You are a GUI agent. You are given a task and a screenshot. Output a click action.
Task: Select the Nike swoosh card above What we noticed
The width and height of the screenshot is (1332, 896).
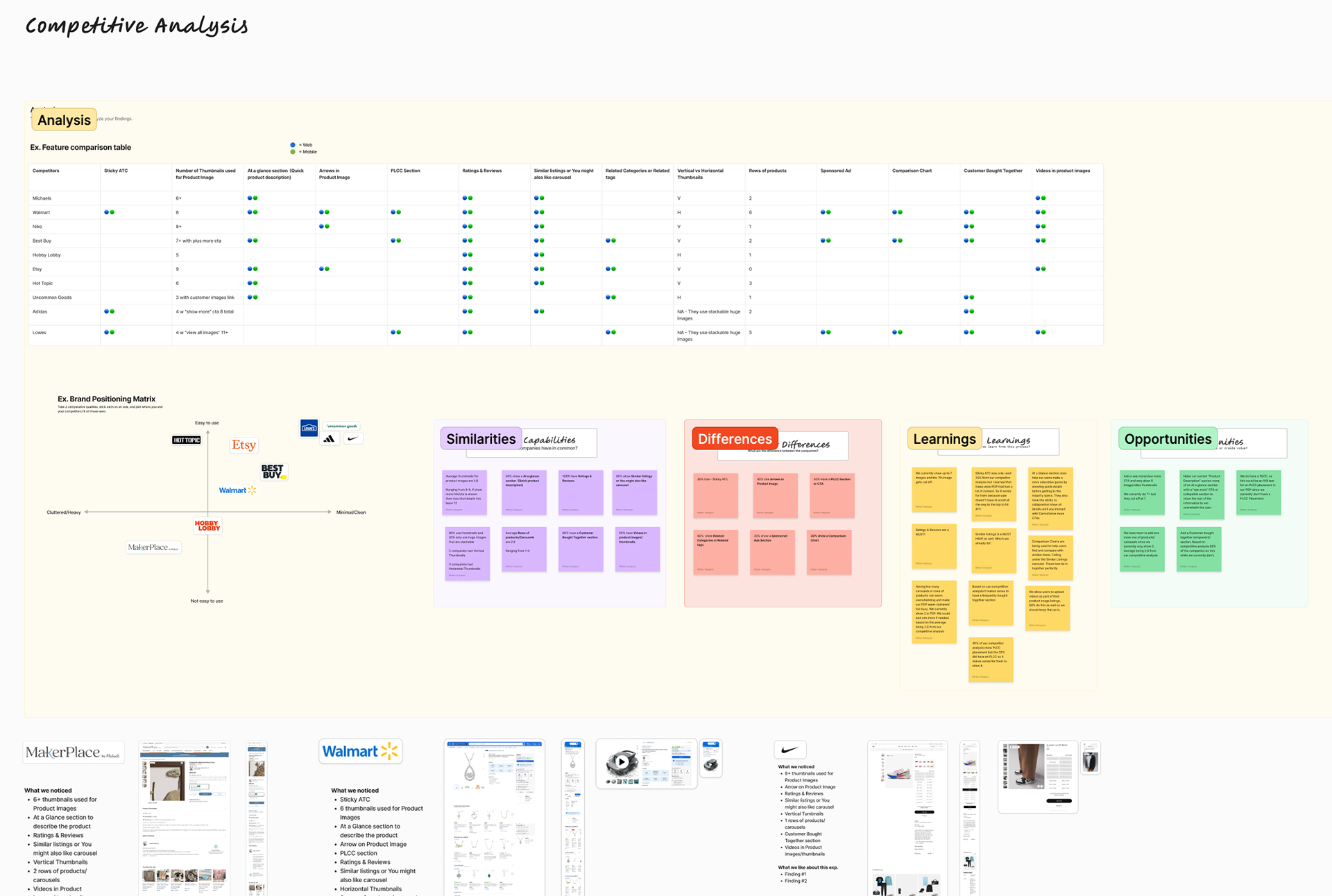click(789, 750)
